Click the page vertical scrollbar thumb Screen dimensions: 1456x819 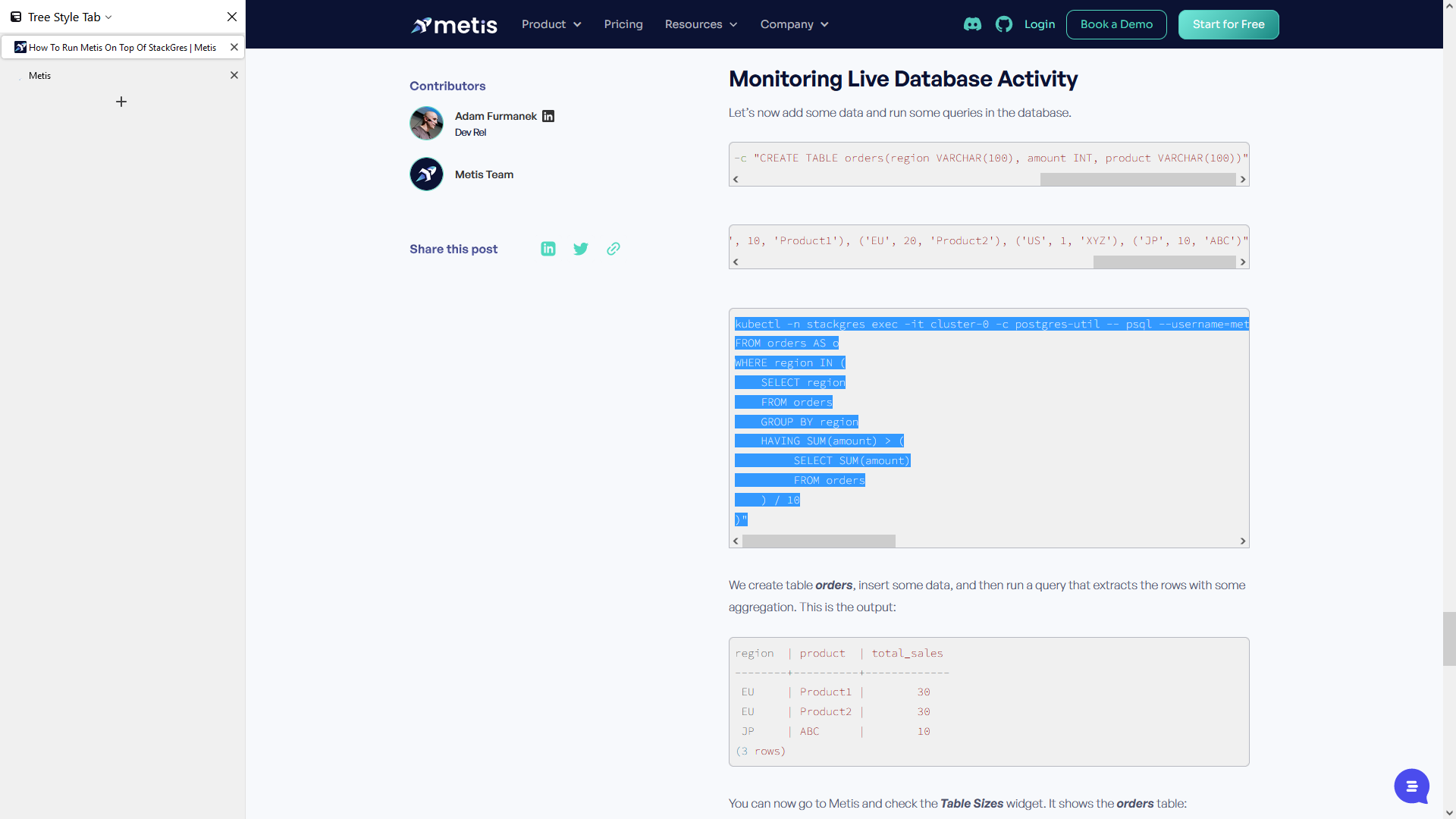tap(1449, 639)
